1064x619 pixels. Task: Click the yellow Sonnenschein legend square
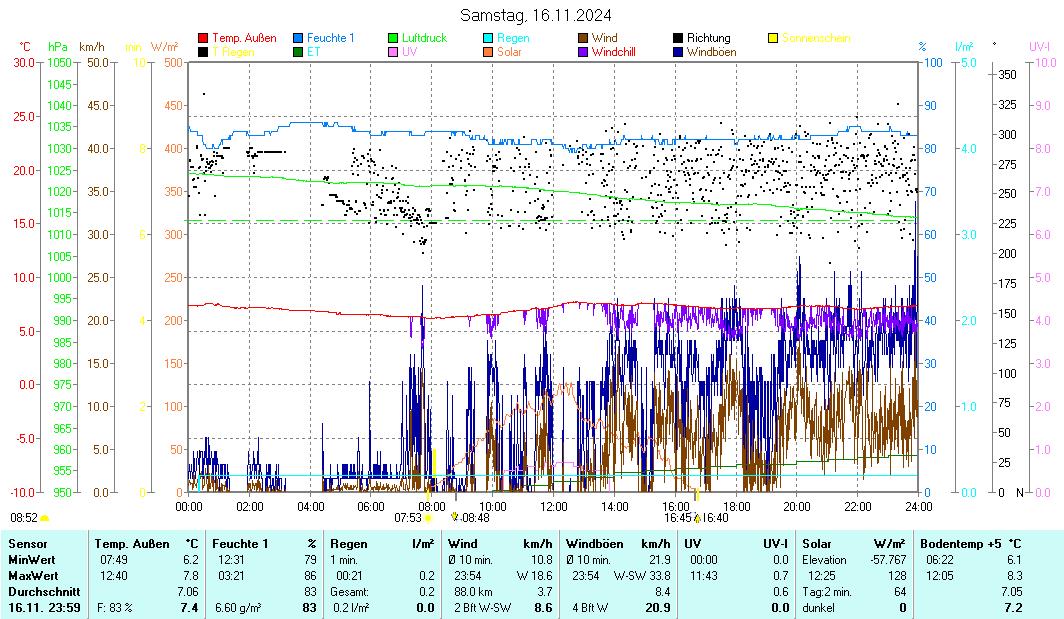(773, 38)
